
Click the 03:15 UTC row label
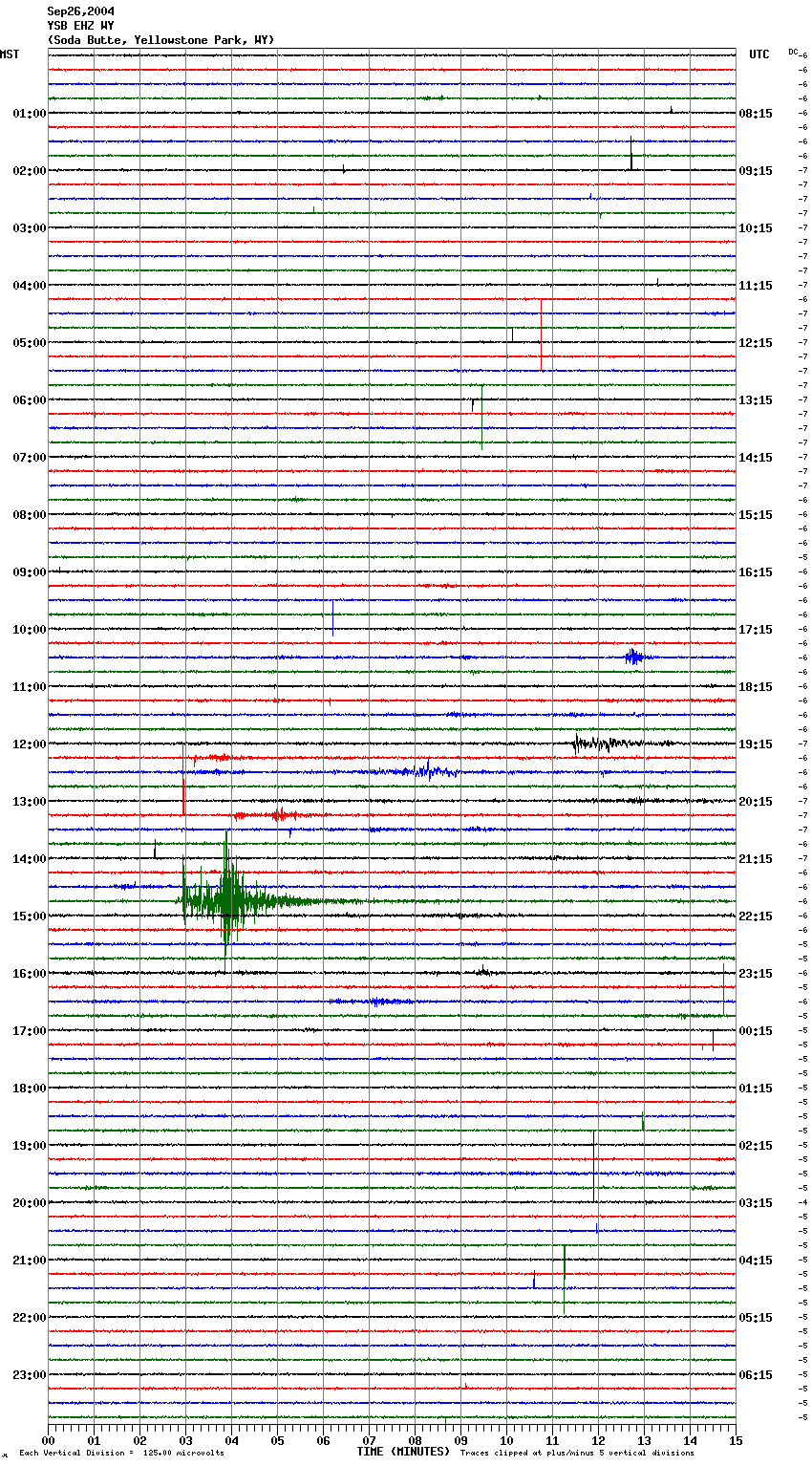coord(756,1203)
